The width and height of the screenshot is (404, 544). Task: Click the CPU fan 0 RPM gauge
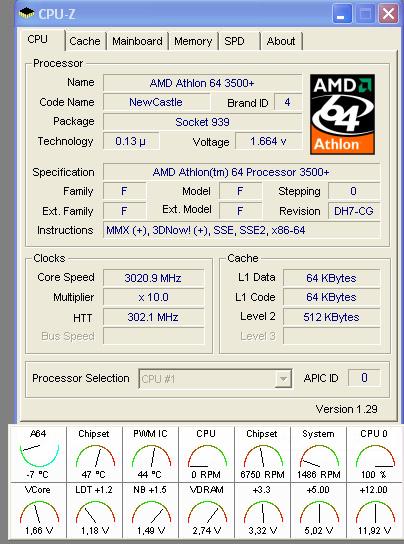207,453
